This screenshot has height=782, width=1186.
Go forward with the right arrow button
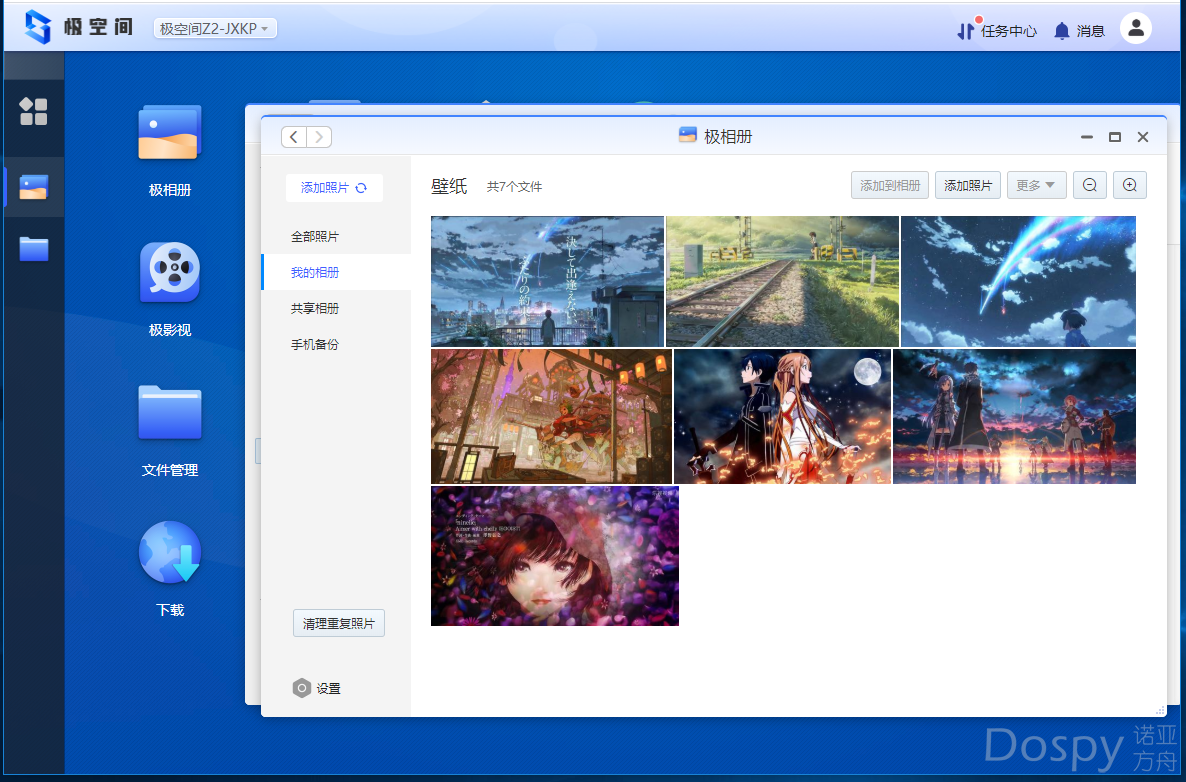(319, 137)
